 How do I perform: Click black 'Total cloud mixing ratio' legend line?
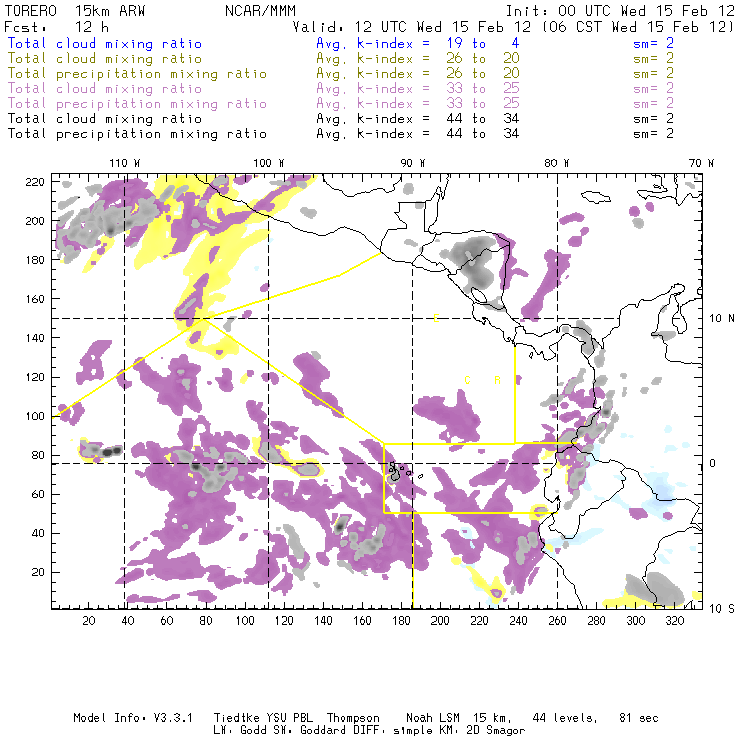105,119
